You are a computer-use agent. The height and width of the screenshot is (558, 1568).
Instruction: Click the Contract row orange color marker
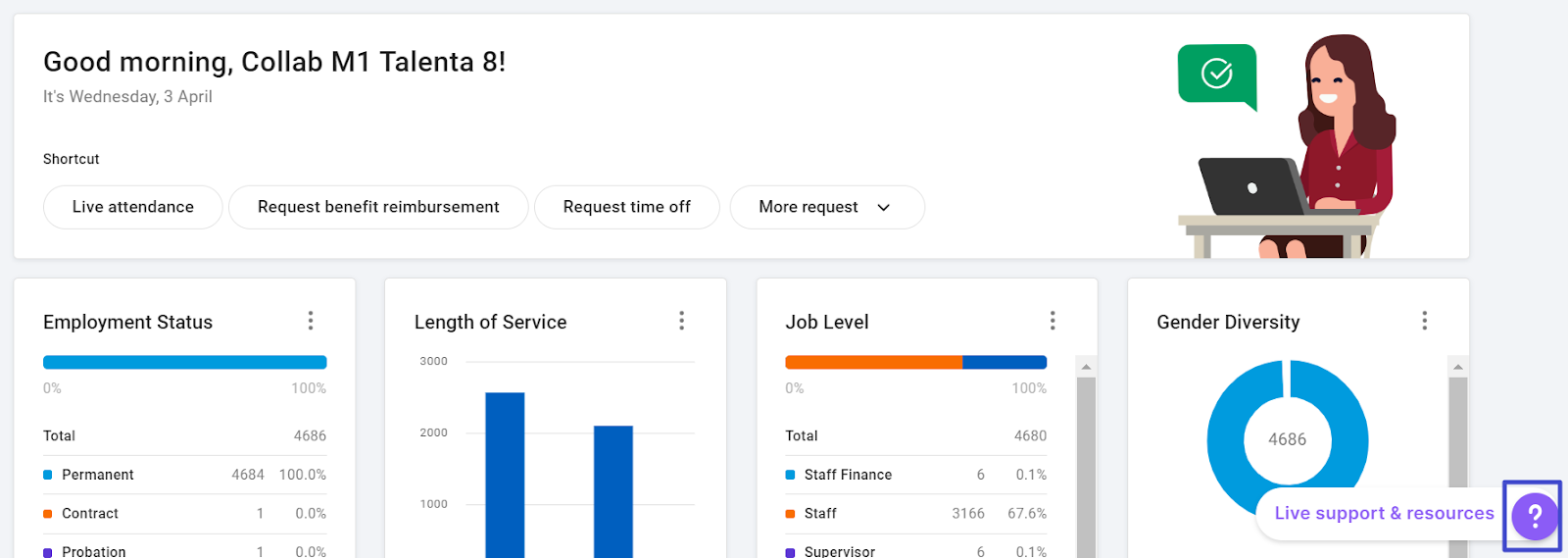(x=48, y=514)
